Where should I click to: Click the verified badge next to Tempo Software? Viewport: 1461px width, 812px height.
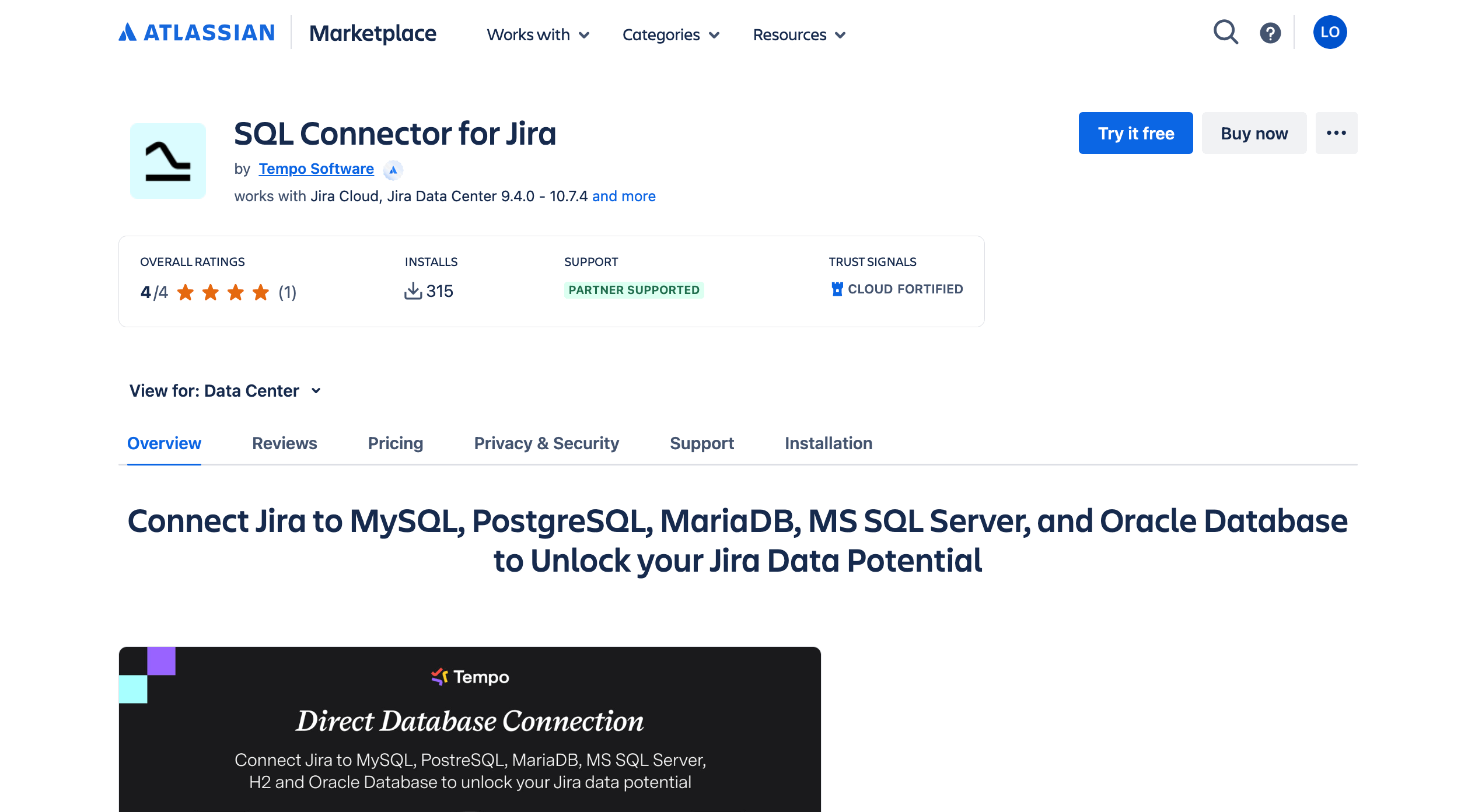pyautogui.click(x=393, y=169)
